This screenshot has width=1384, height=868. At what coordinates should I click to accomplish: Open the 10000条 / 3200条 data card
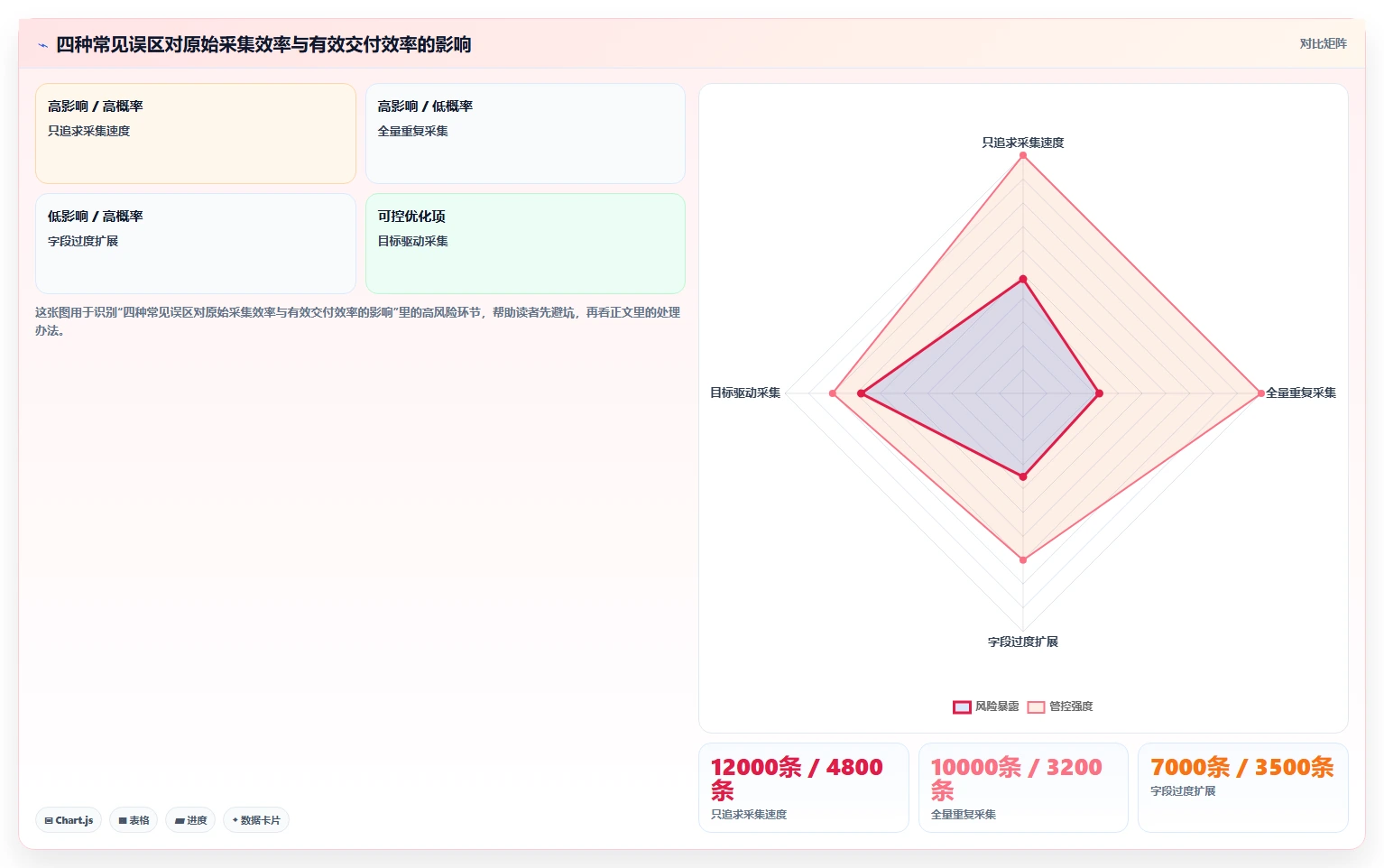point(1023,788)
